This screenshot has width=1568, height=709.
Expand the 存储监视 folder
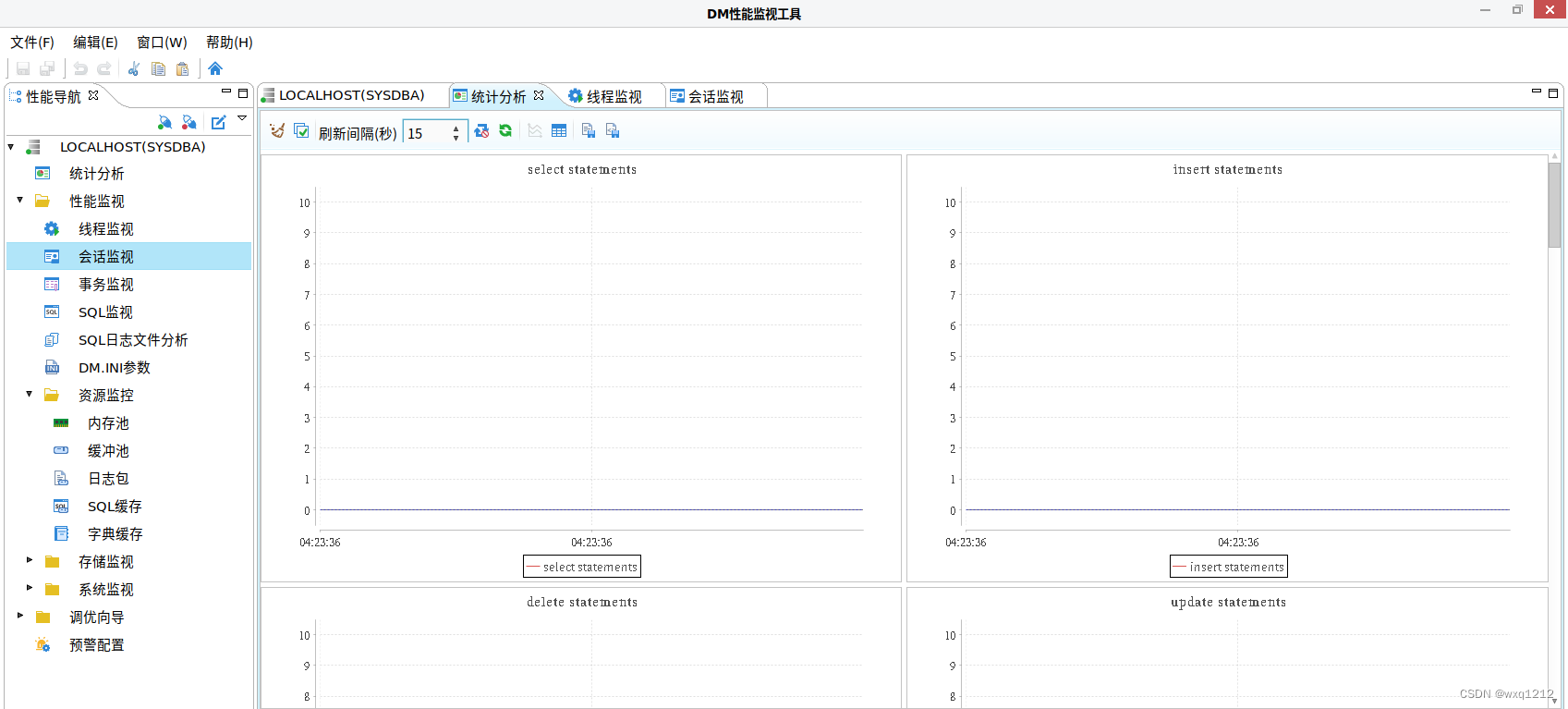coord(30,560)
